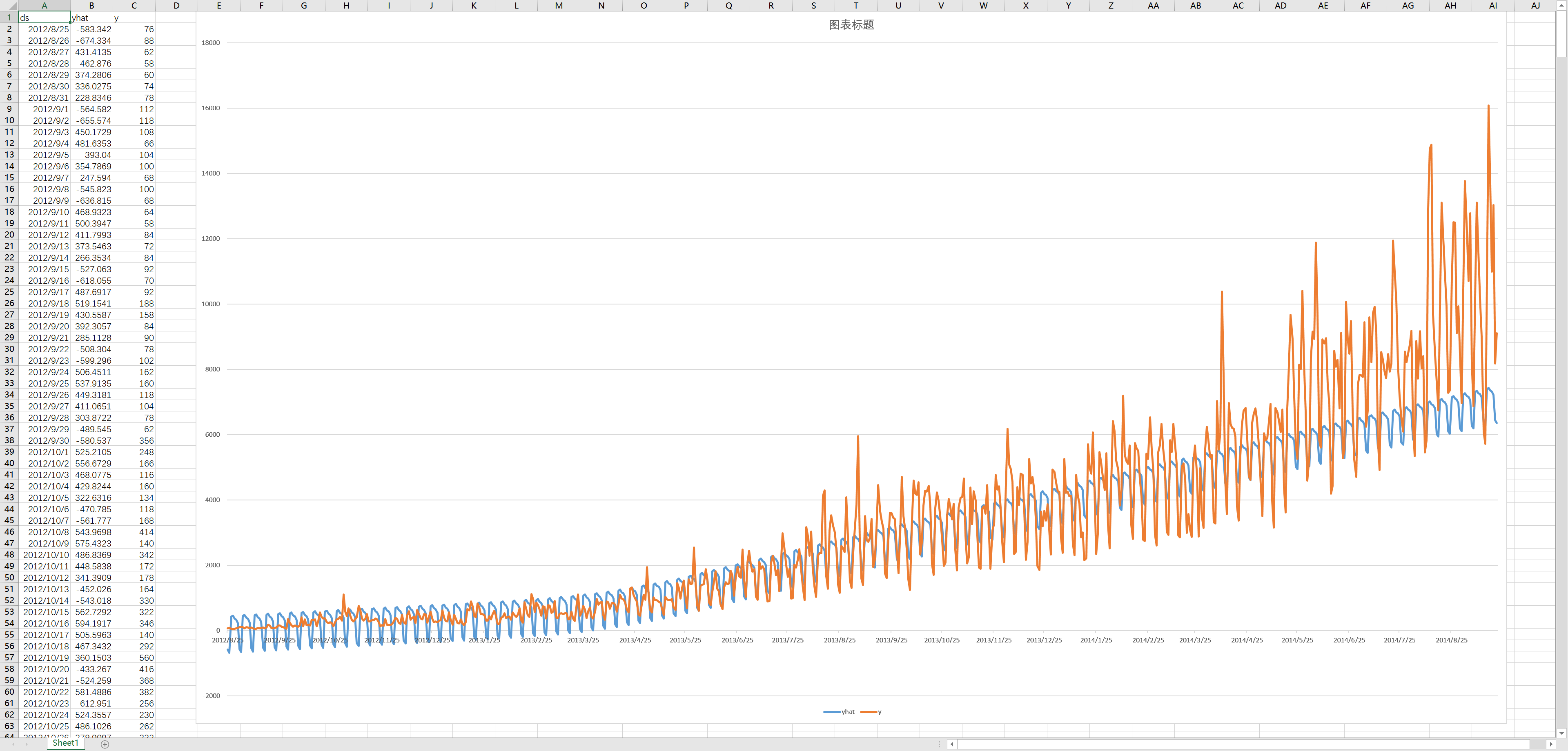Screen dimensions: 1568x751
Task: Click the yhat legend entry
Action: (x=839, y=711)
